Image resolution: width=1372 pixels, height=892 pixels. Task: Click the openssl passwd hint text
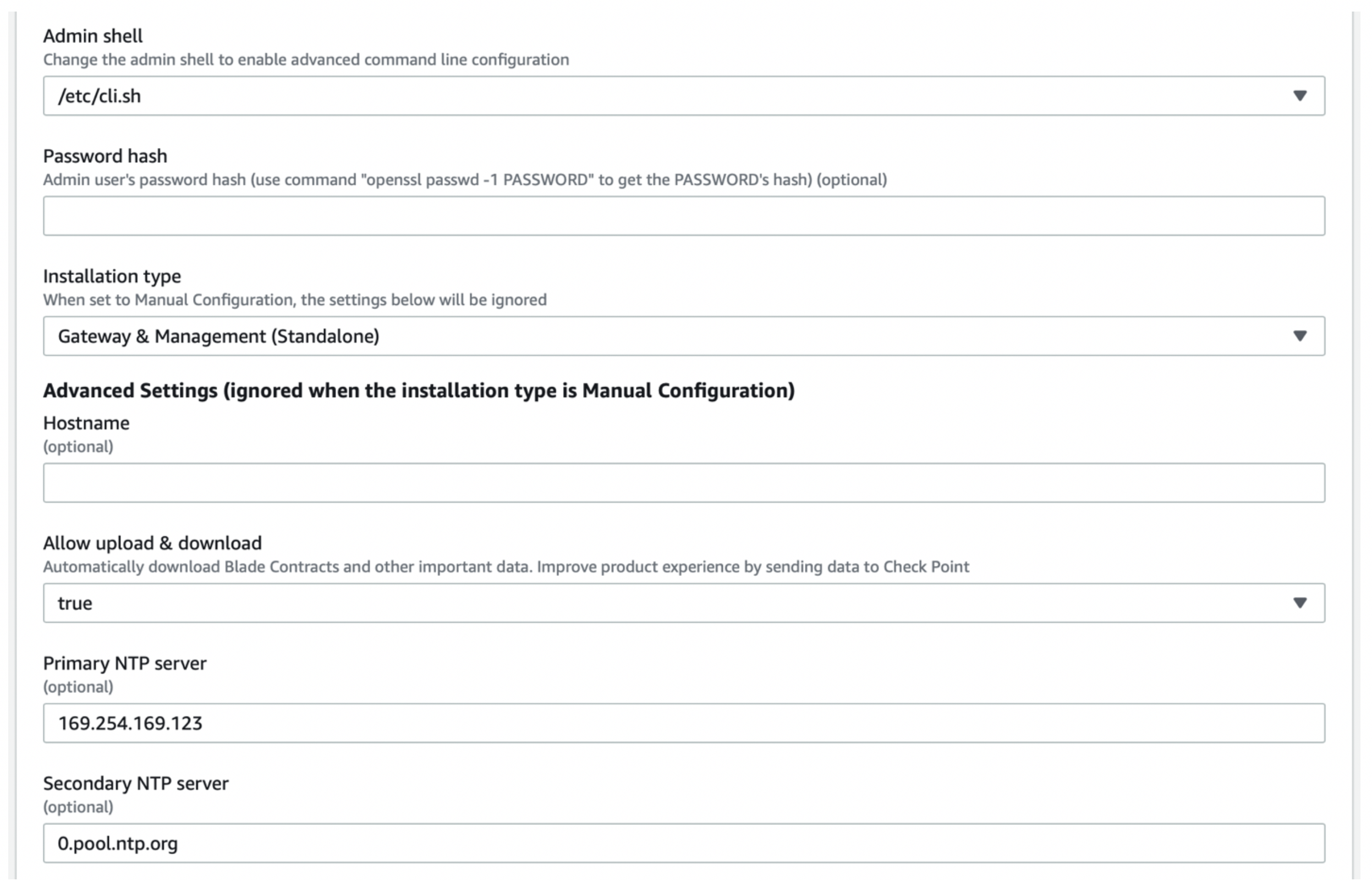coord(465,180)
